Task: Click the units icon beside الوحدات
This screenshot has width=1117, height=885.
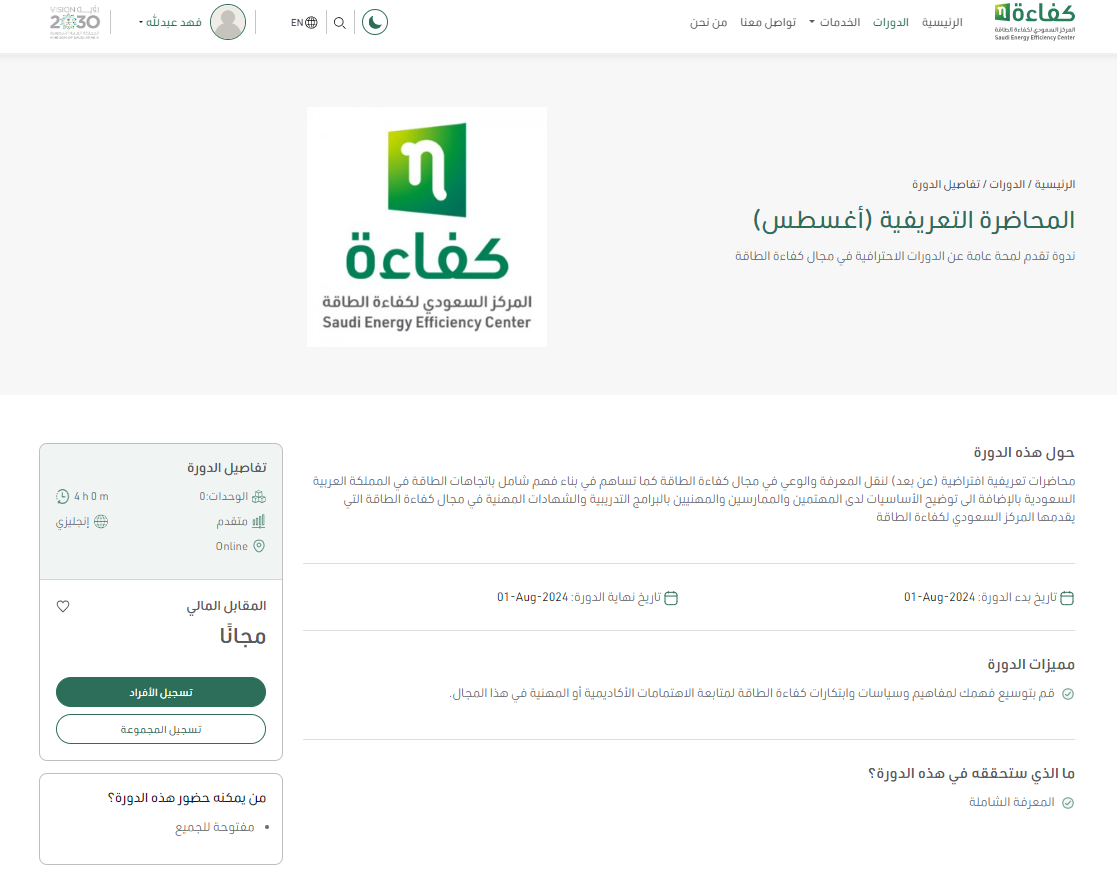Action: tap(259, 497)
